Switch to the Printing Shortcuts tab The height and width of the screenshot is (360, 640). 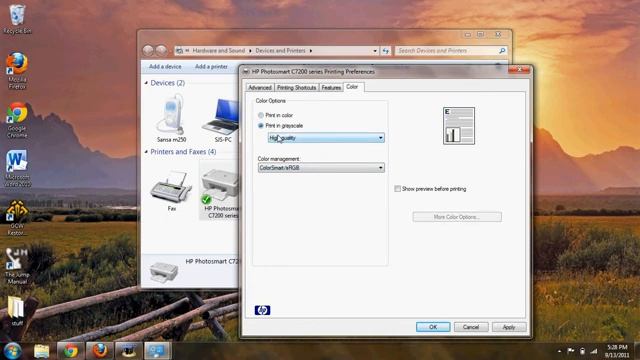296,87
